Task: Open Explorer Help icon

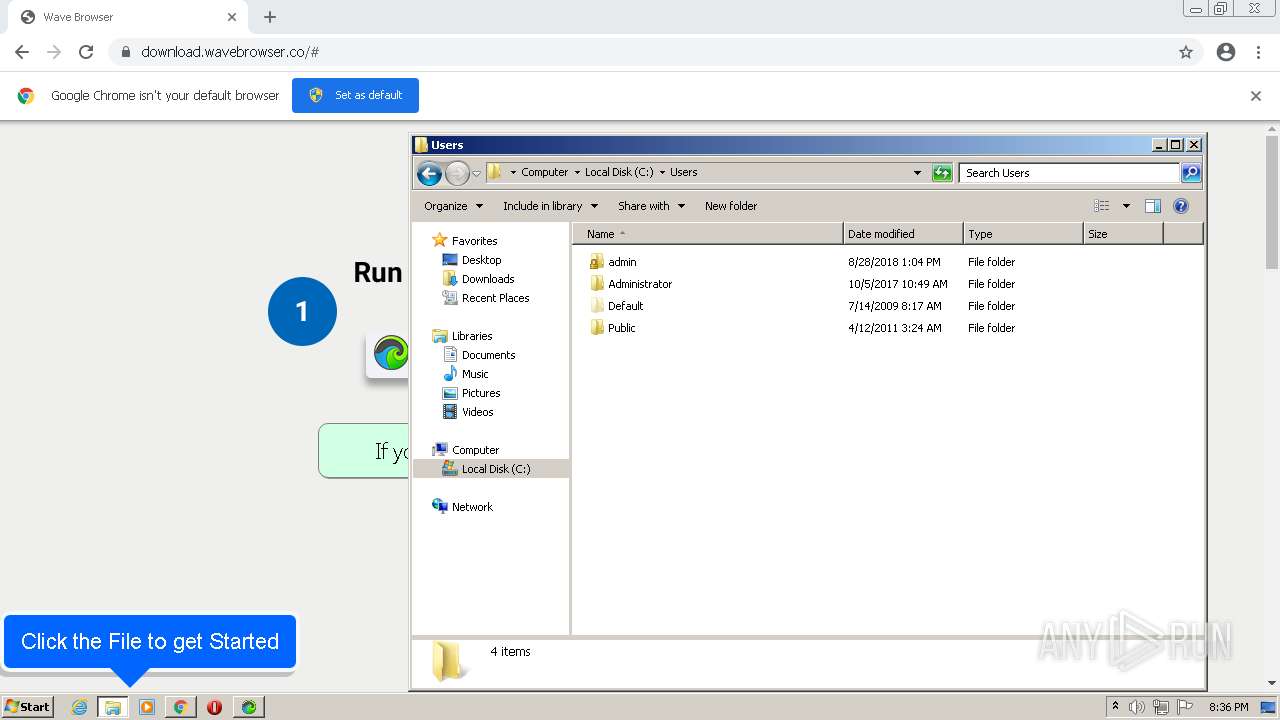Action: pyautogui.click(x=1181, y=206)
